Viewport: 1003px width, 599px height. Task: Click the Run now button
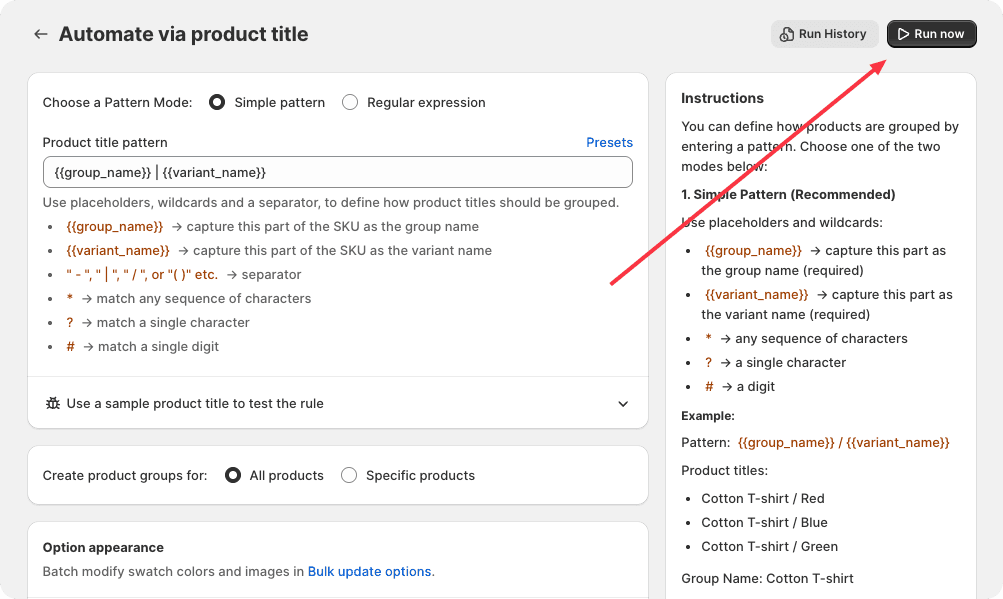click(x=931, y=34)
